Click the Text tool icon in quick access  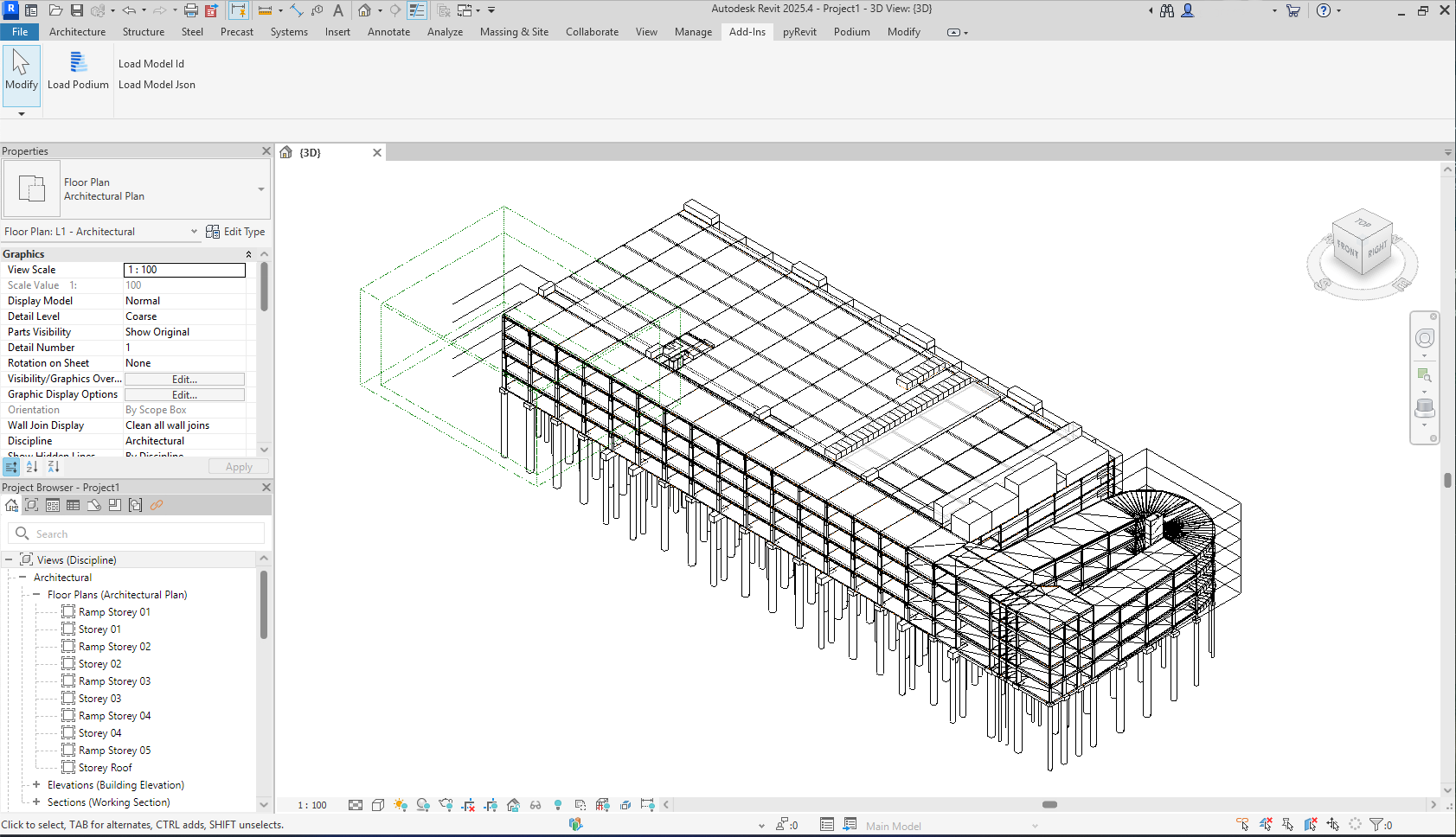pos(338,10)
